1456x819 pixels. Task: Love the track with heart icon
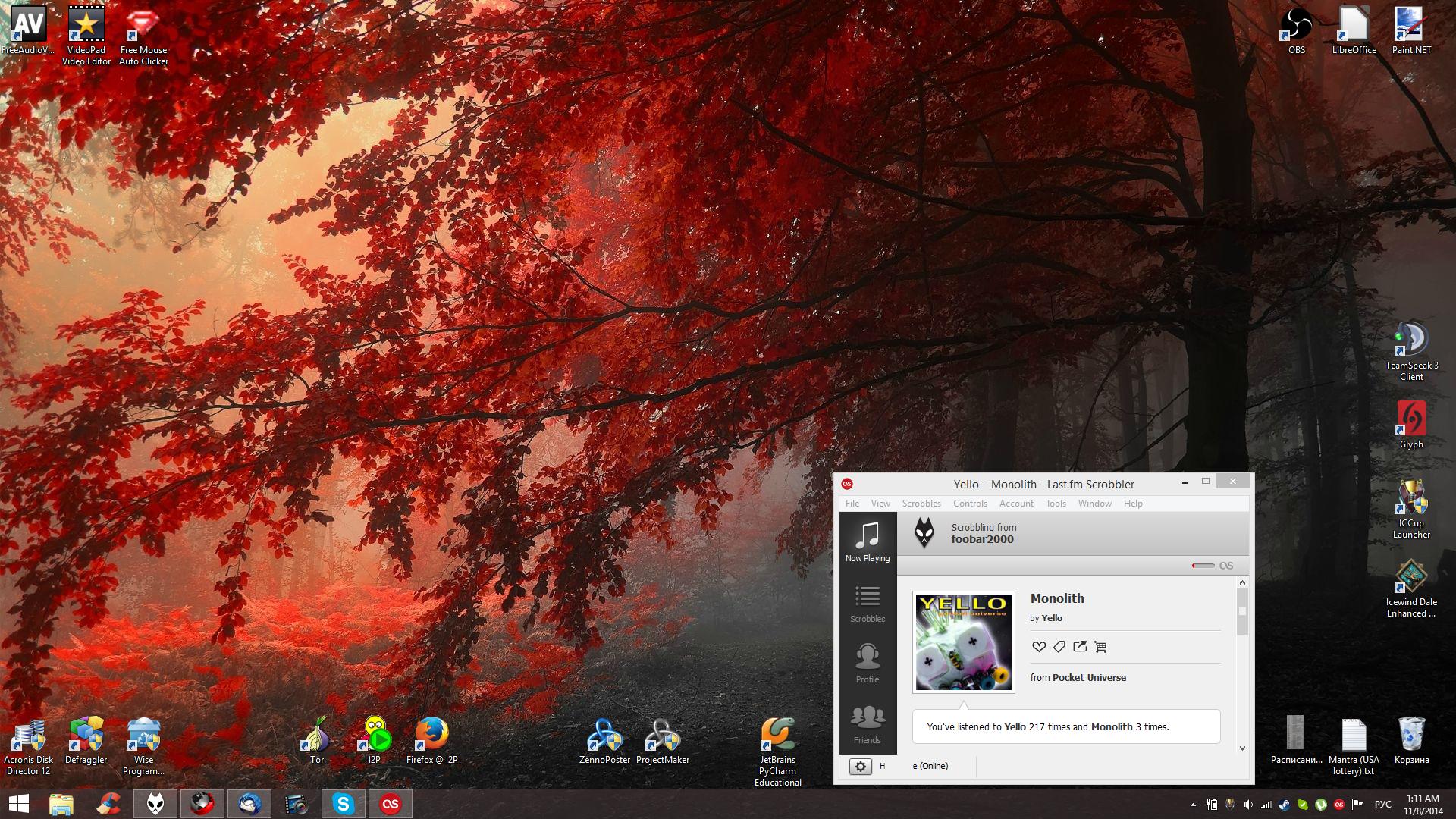point(1039,647)
